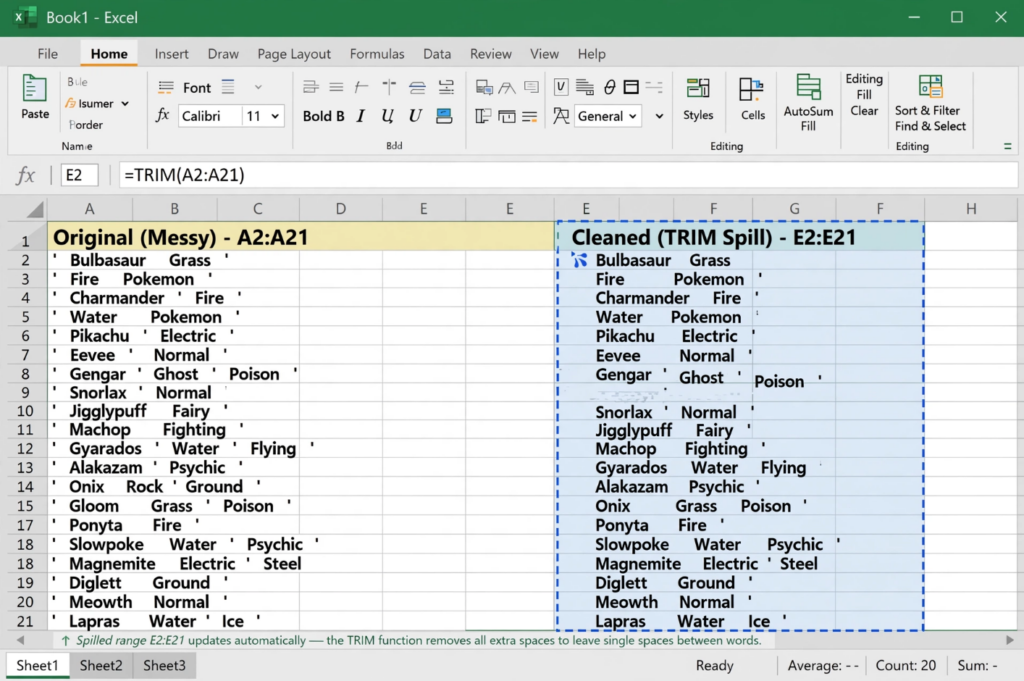This screenshot has height=681, width=1024.
Task: Click the blue curved-lines alignment icon
Action: [417, 87]
